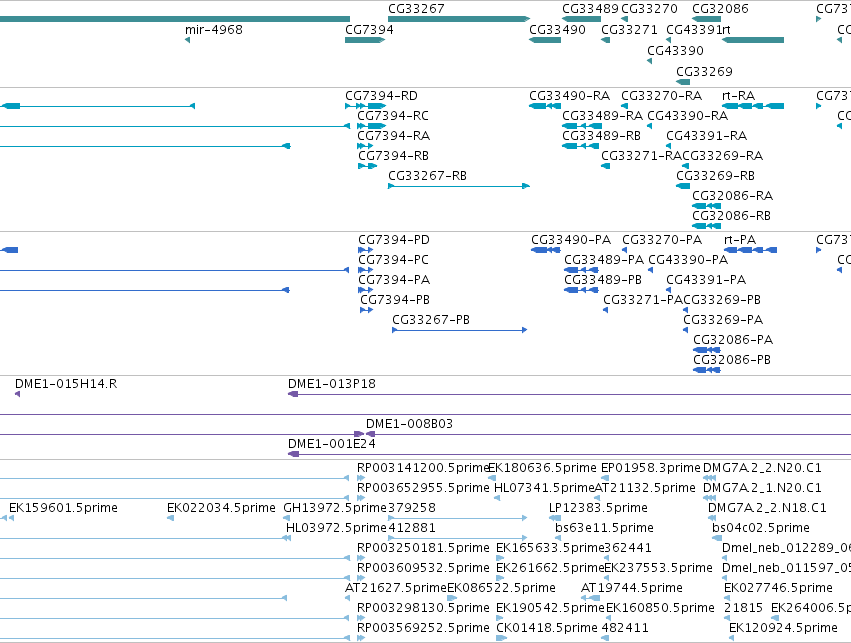The height and width of the screenshot is (643, 851).
Task: Open the CG33269 gene label
Action: tap(704, 72)
